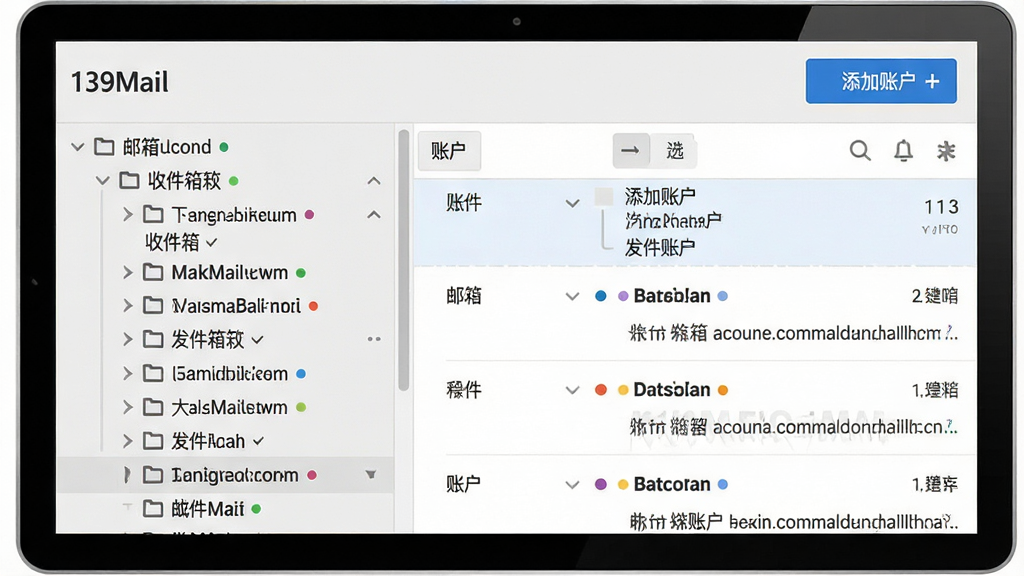This screenshot has height=576, width=1024.
Task: Click the 邮箱 label in list
Action: click(464, 296)
